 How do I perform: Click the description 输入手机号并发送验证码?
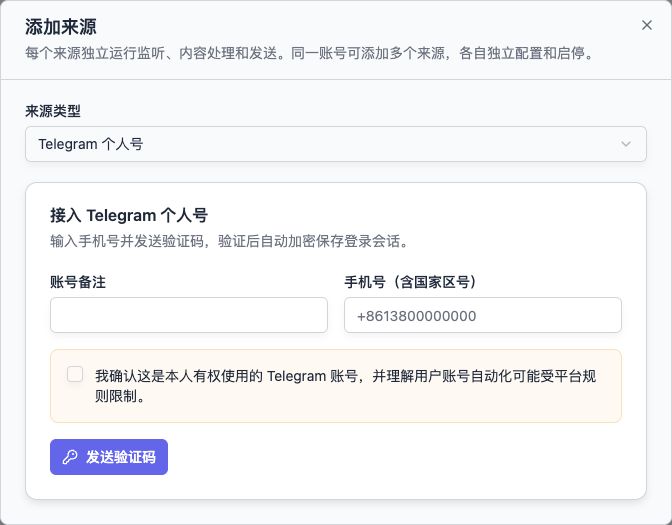pyautogui.click(x=127, y=241)
